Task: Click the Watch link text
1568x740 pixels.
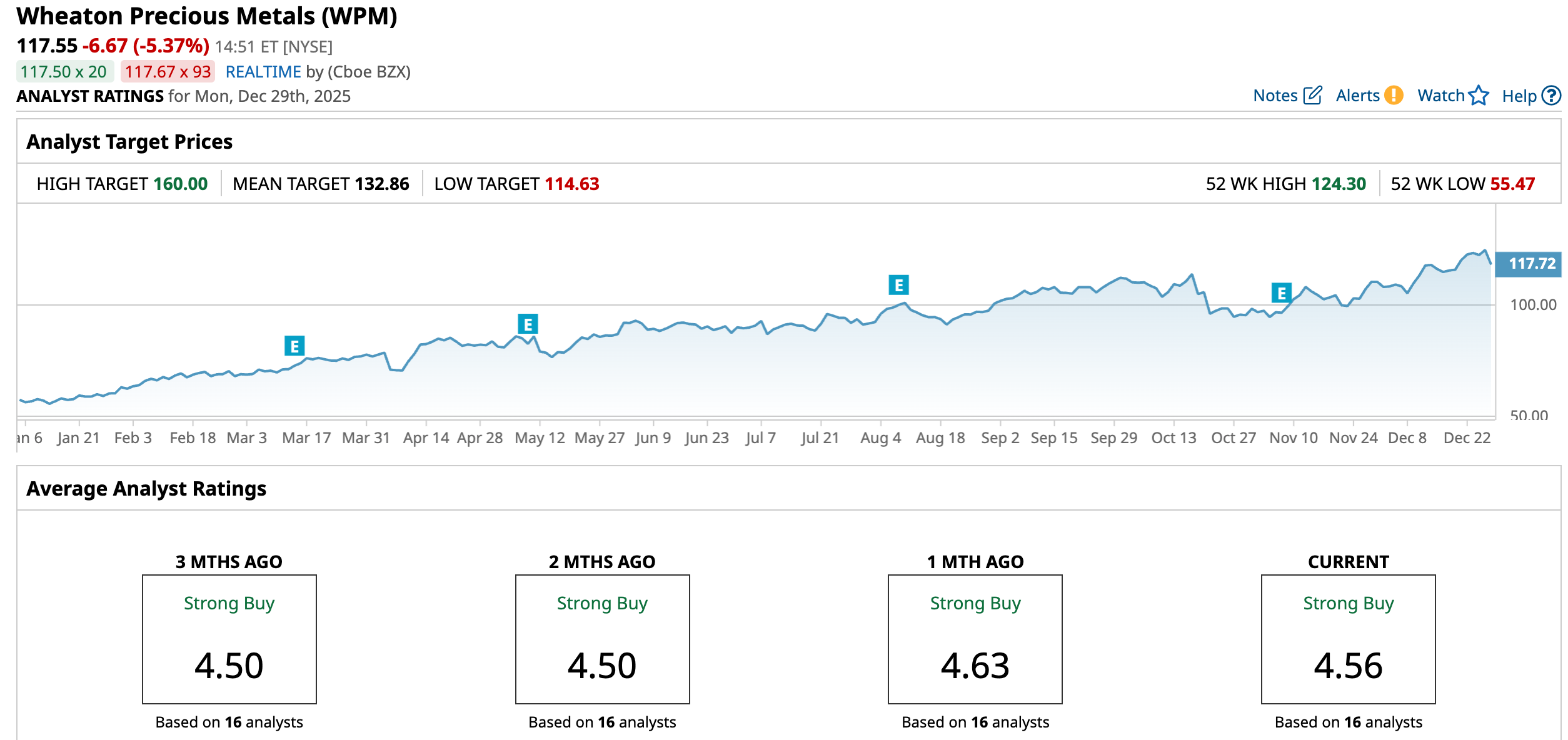Action: point(1440,96)
